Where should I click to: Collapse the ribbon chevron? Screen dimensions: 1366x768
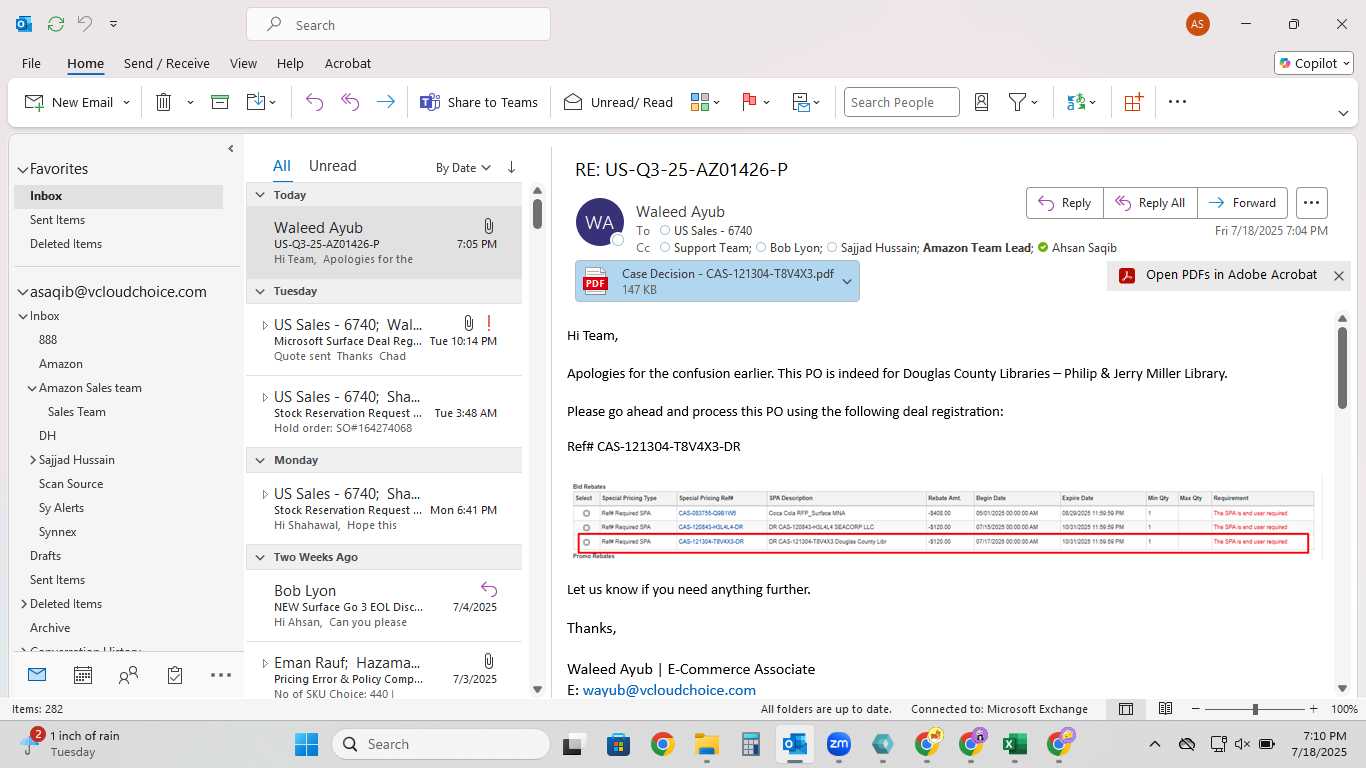coord(1343,114)
